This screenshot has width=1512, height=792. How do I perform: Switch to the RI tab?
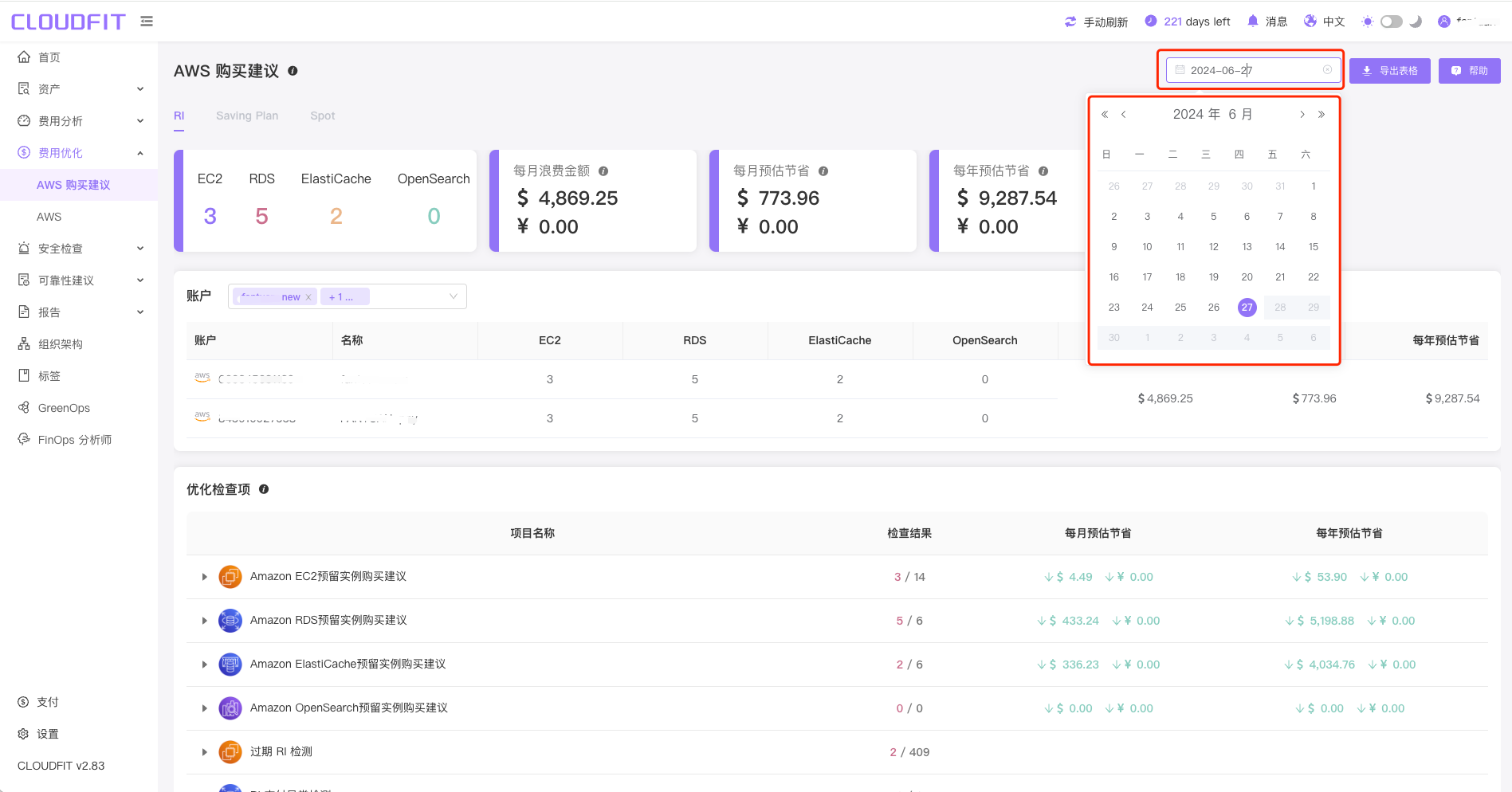coord(179,116)
